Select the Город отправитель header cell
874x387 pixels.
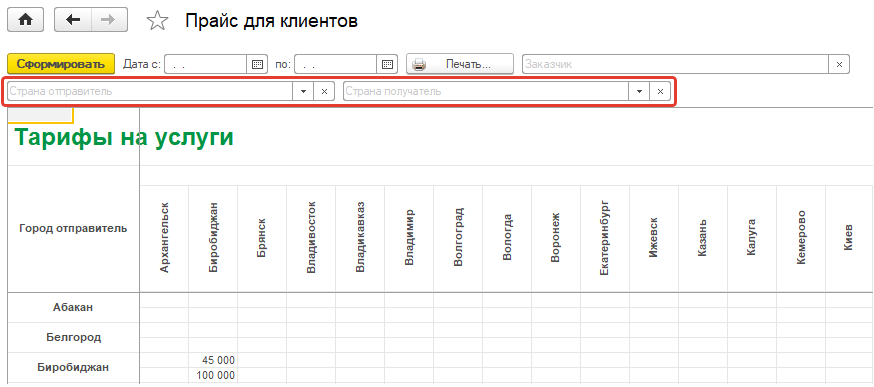[x=73, y=229]
